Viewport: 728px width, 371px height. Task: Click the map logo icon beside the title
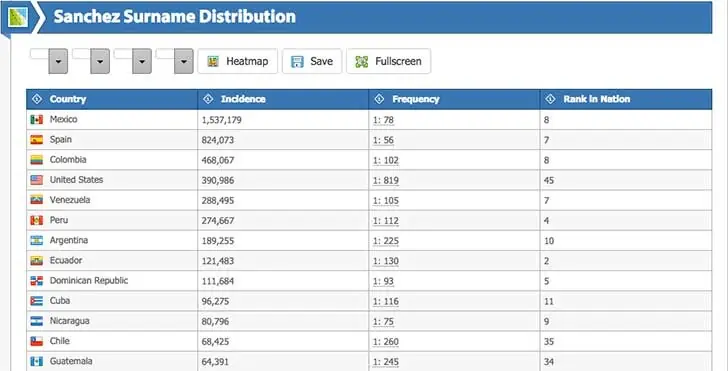click(18, 17)
